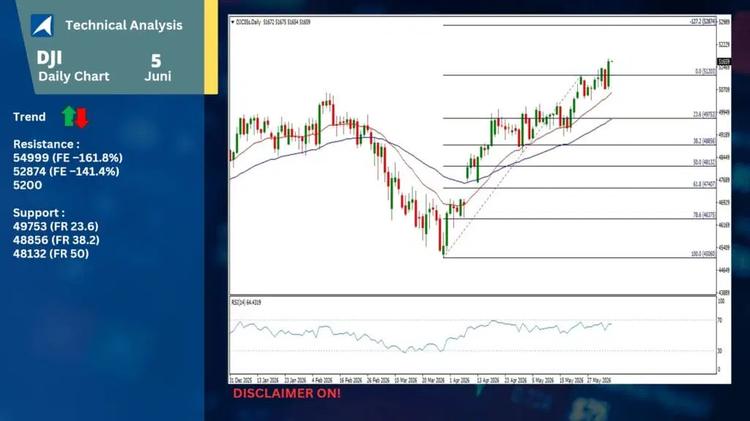Click the Support heading
The height and width of the screenshot is (421, 750).
coord(39,213)
